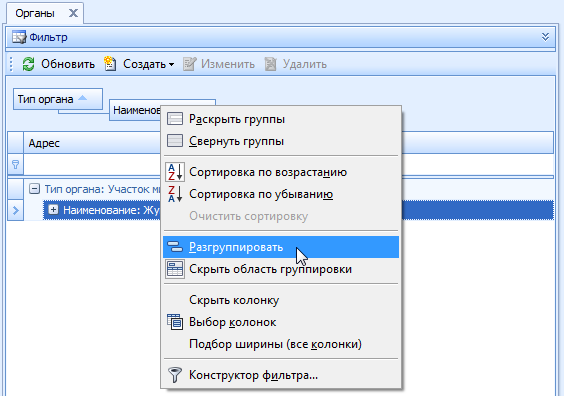Choose Раскрыть группы menu item
This screenshot has height=396, width=564.
[x=281, y=119]
